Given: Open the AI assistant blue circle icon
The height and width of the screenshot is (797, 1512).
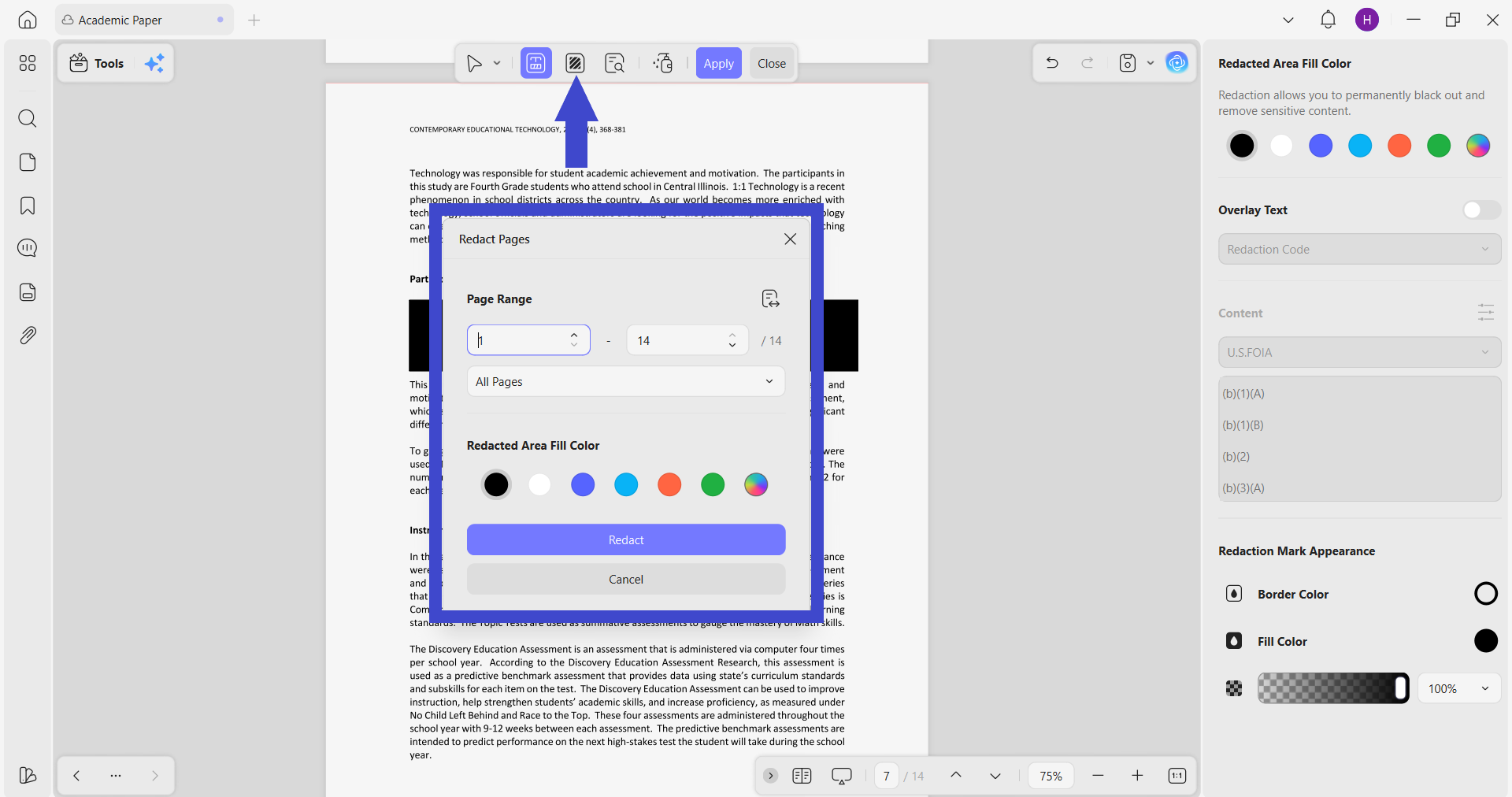Looking at the screenshot, I should [x=1177, y=63].
